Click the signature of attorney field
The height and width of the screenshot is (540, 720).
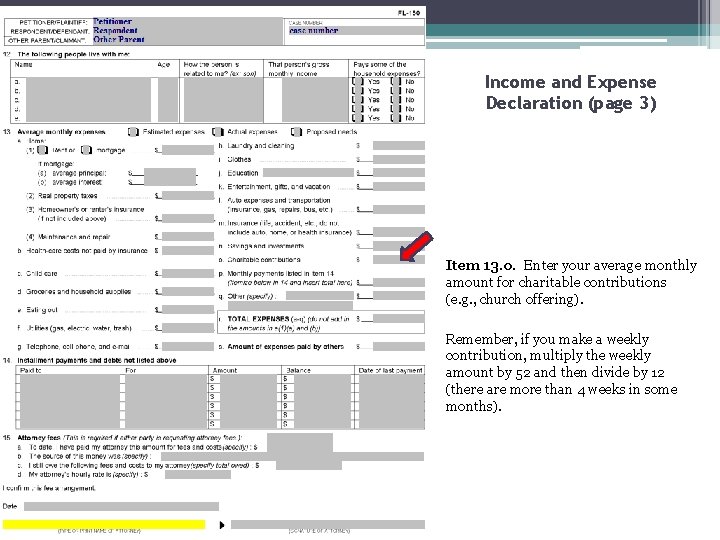coord(328,525)
